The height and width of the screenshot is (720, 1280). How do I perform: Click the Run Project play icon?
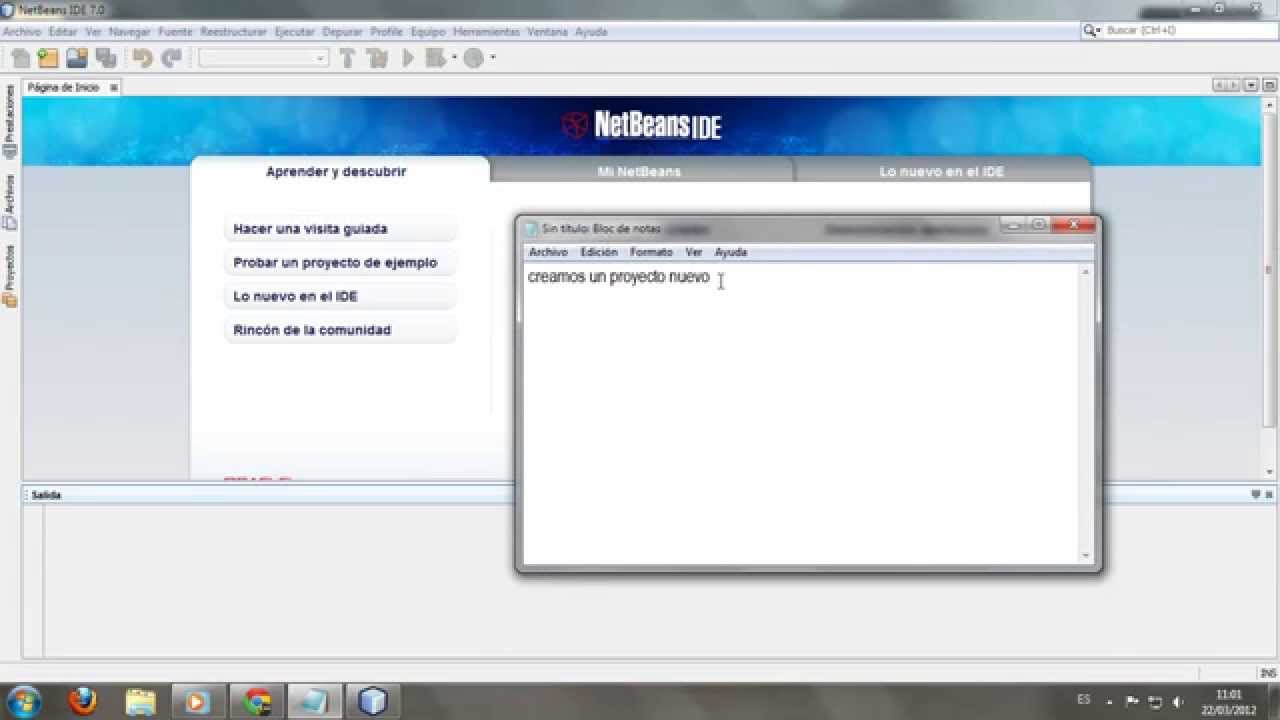(x=407, y=58)
